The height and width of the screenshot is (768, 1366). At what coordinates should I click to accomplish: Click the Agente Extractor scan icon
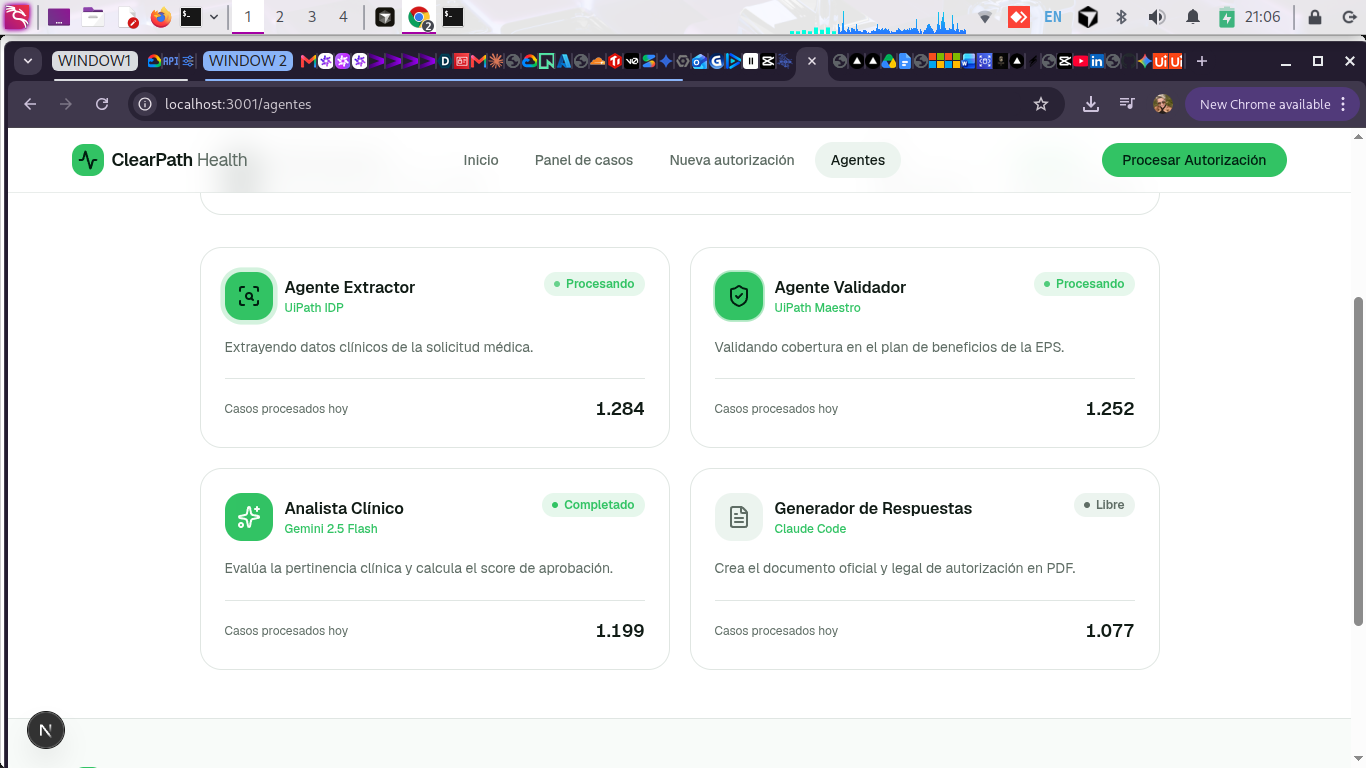[x=249, y=296]
